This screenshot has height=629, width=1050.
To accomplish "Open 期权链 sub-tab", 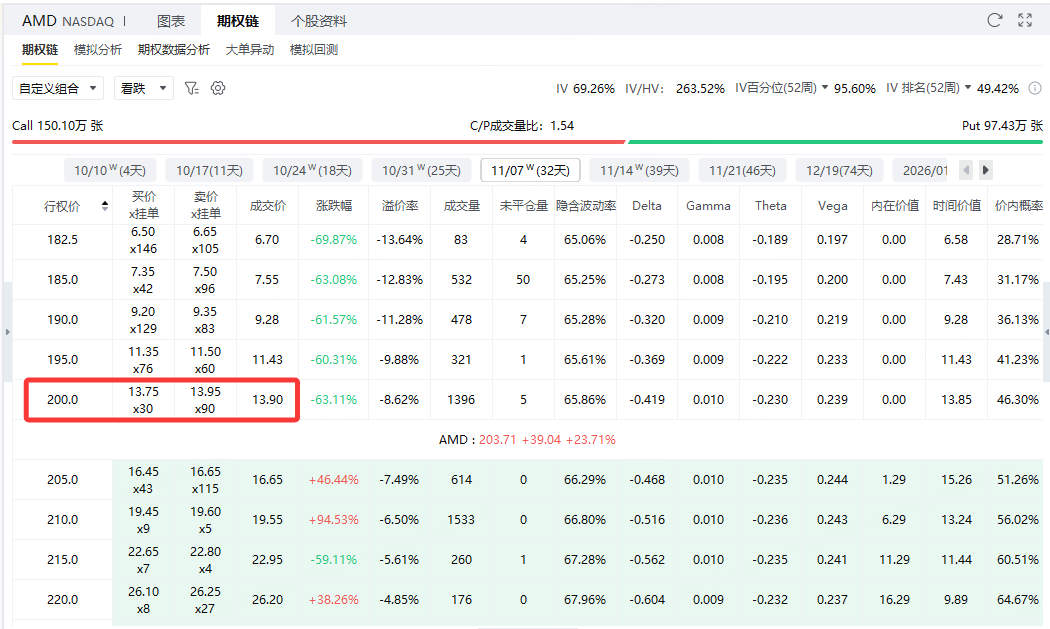I will point(40,50).
